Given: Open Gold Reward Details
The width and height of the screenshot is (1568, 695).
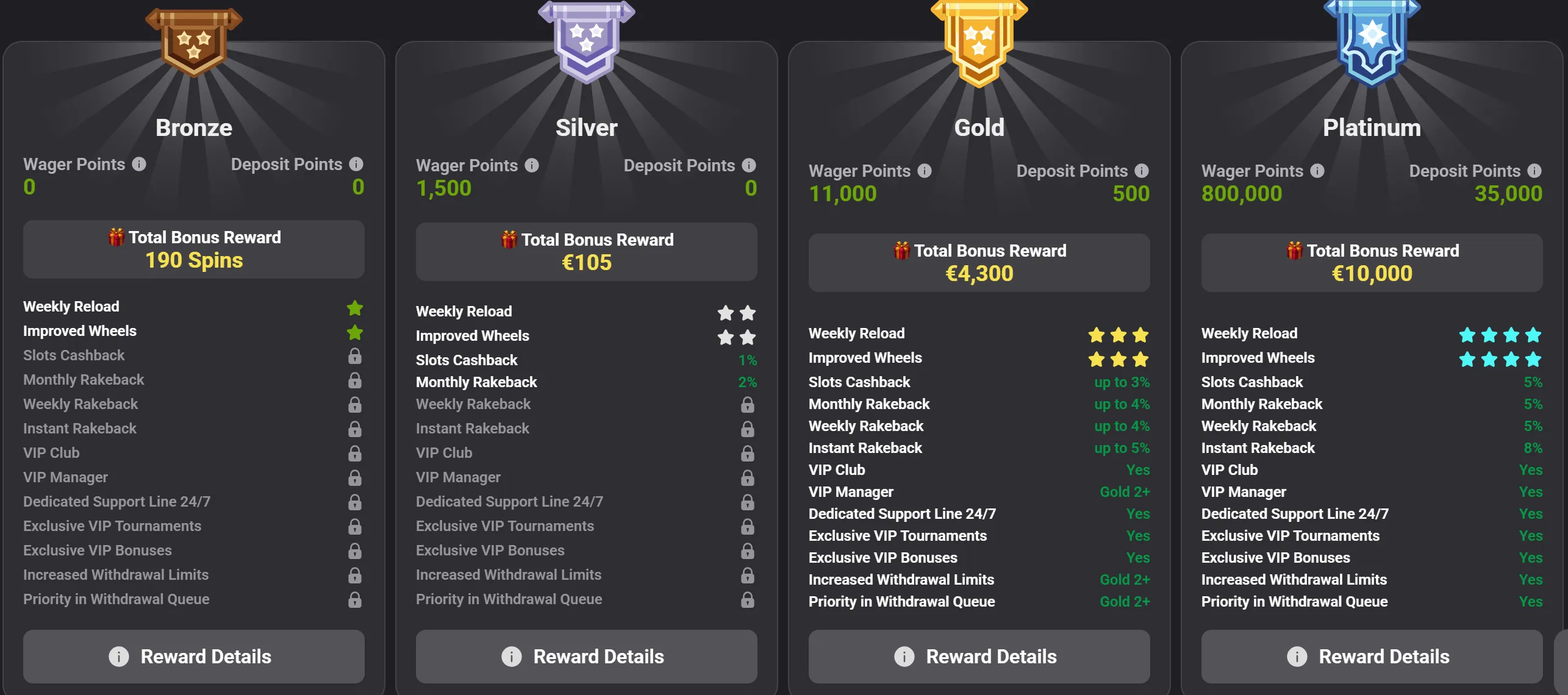Looking at the screenshot, I should 979,657.
